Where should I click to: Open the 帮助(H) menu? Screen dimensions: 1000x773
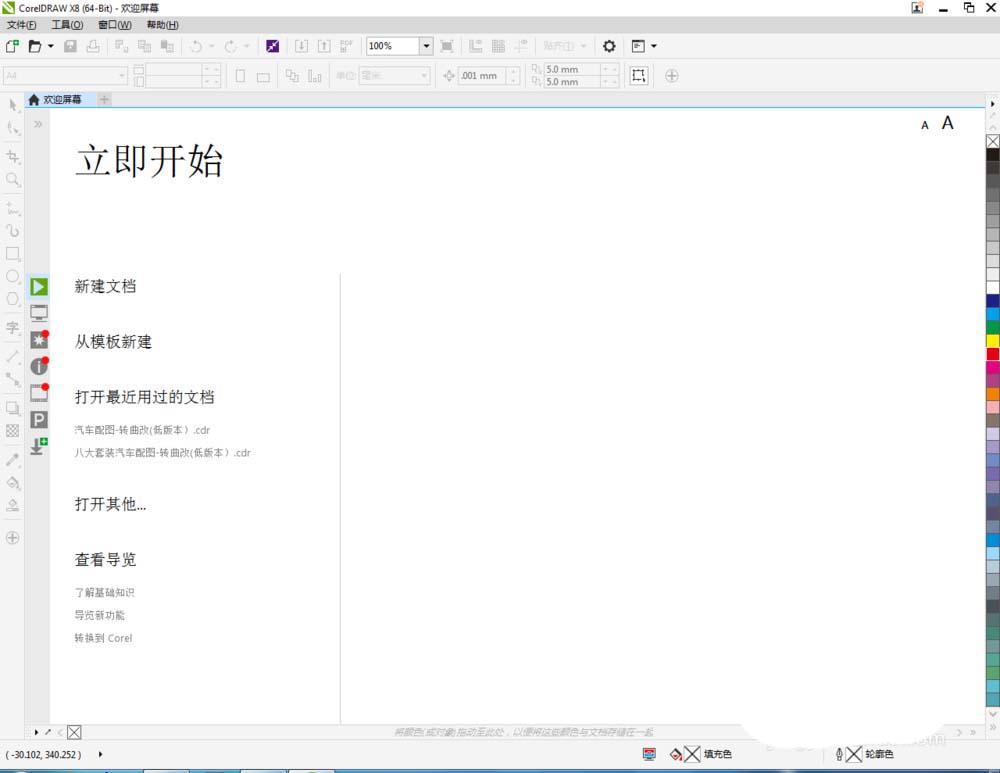point(163,25)
